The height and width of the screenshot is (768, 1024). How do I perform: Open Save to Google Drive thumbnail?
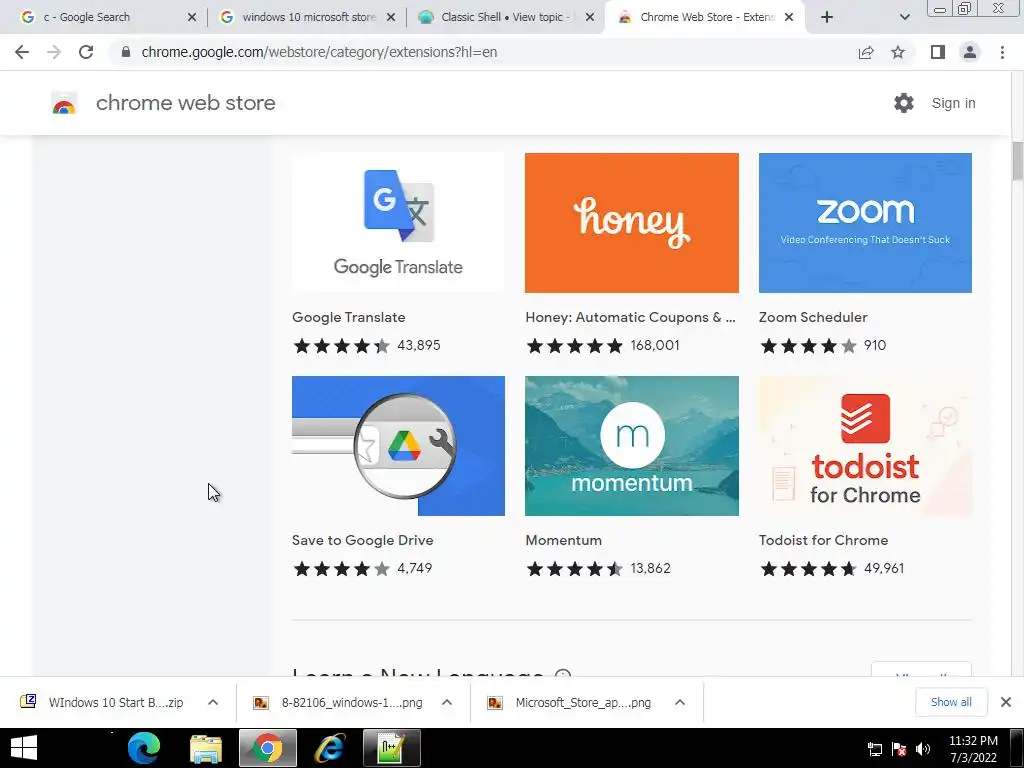tap(398, 445)
